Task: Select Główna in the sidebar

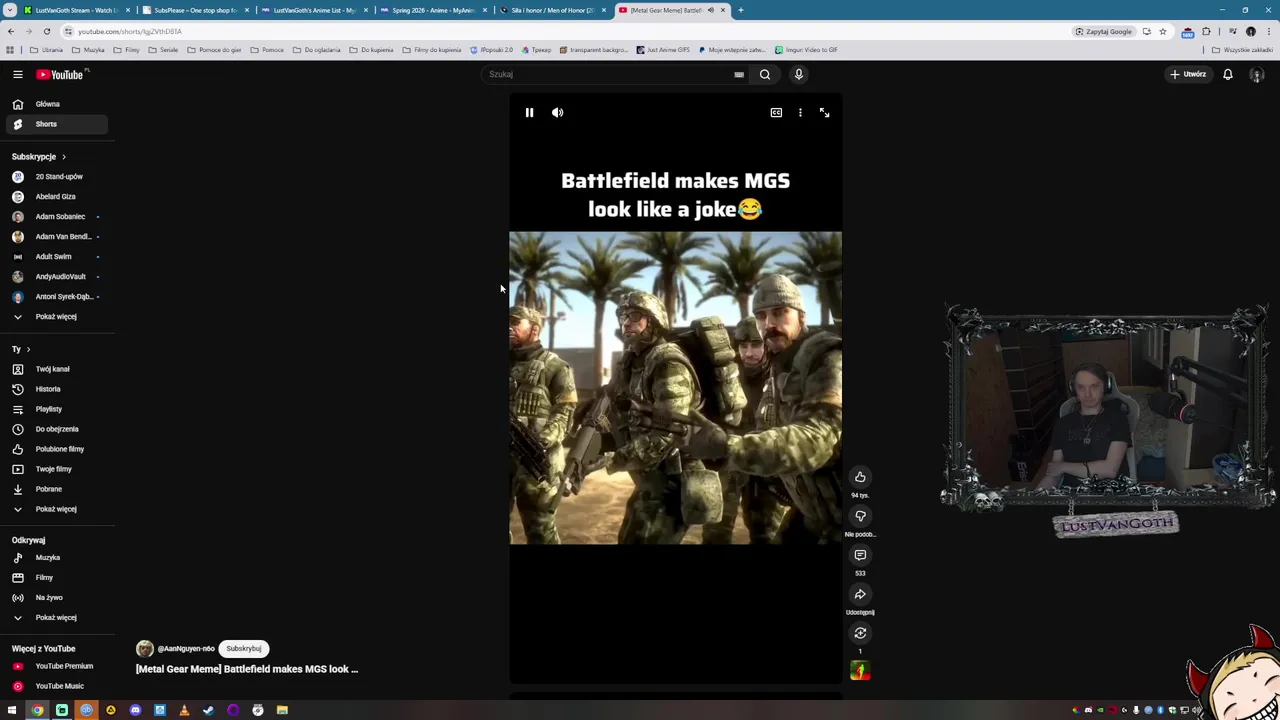Action: (x=56, y=104)
